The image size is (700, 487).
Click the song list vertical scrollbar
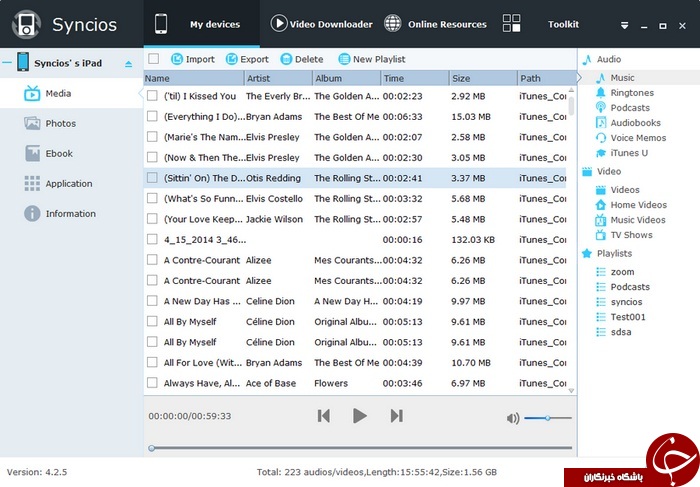(x=571, y=106)
